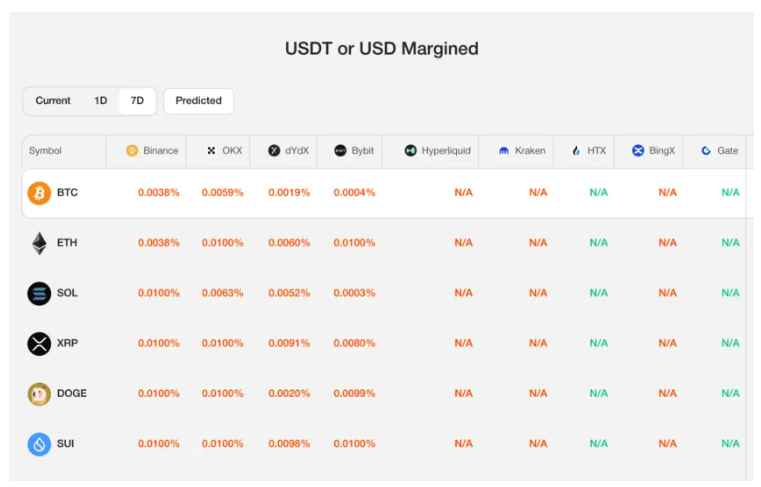Sort by the Symbol column header
Screen dimensions: 761x487
tap(45, 151)
